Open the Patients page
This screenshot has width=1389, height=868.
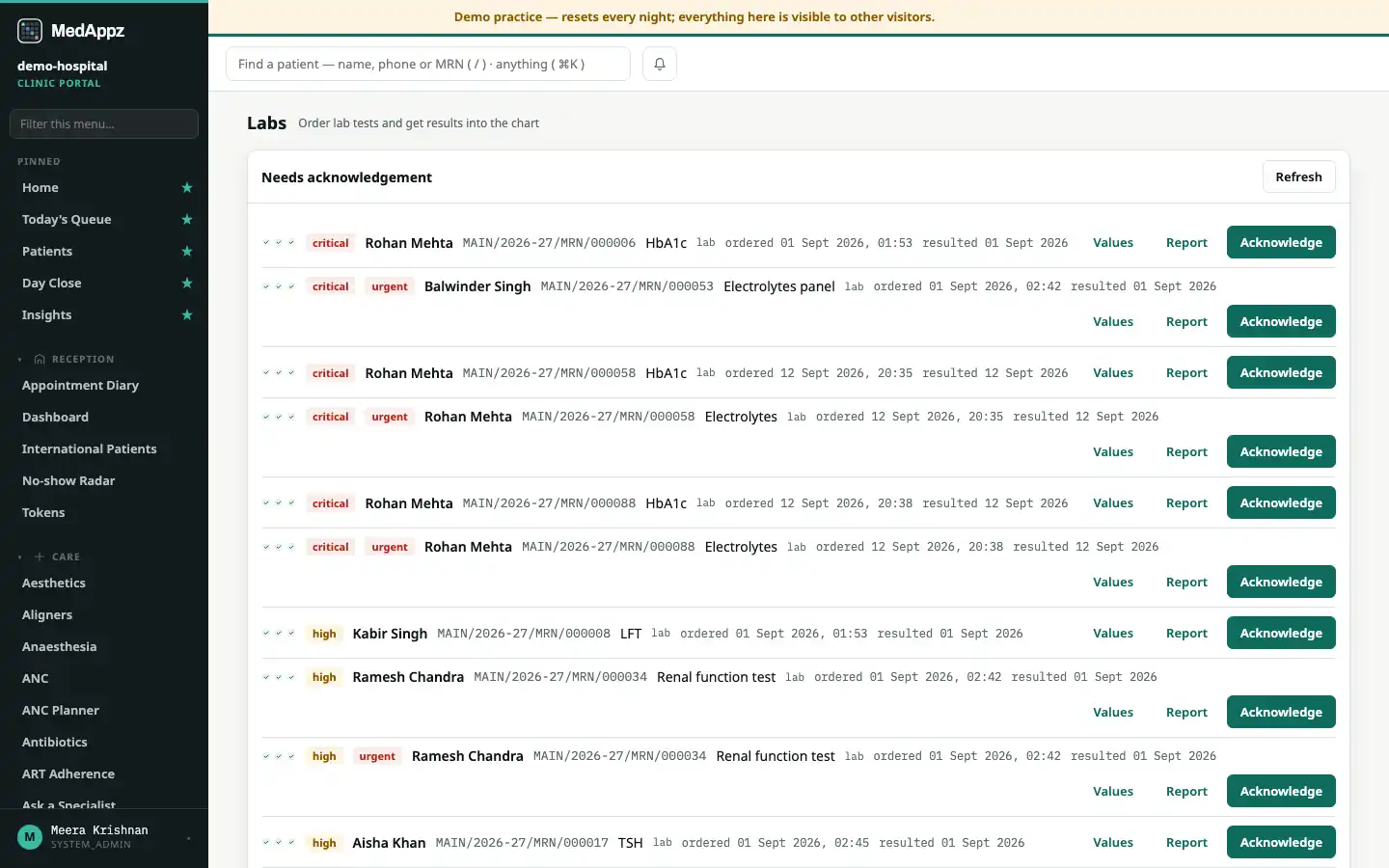[x=47, y=252]
